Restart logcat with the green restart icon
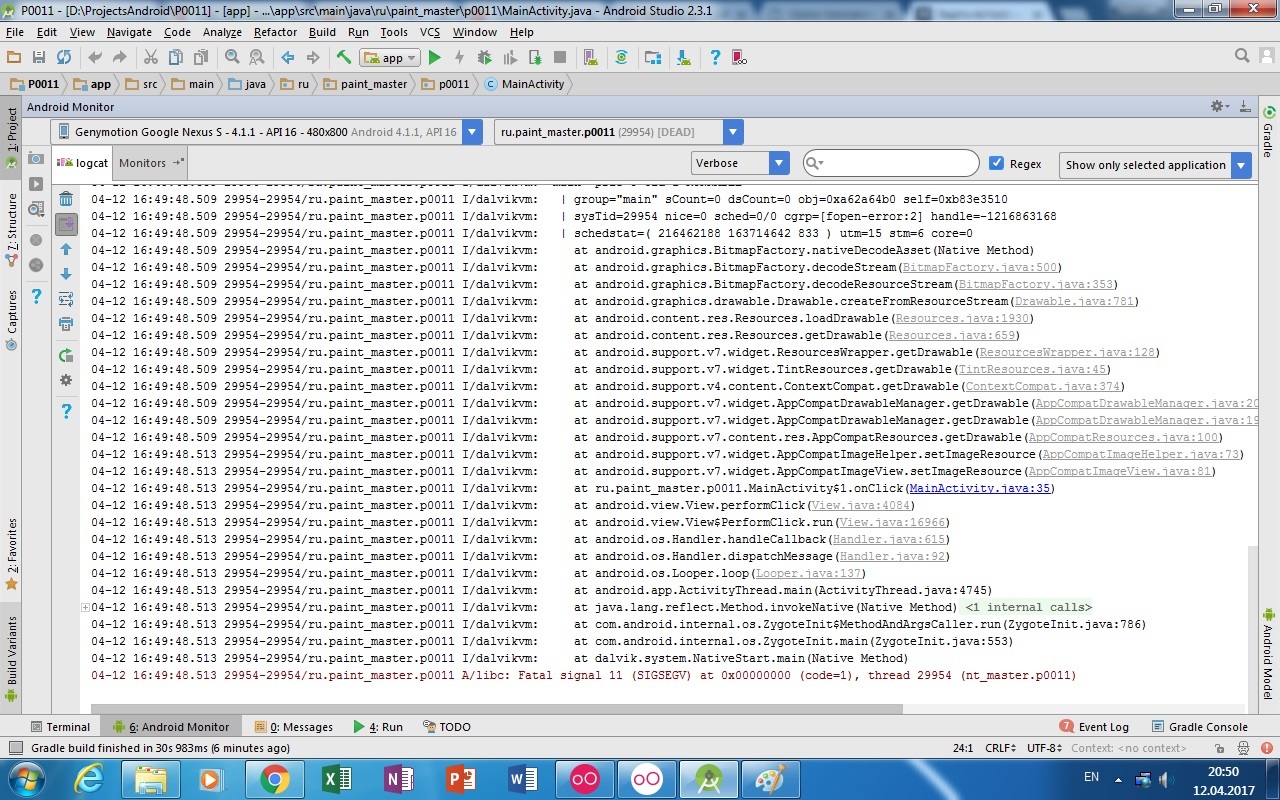The width and height of the screenshot is (1280, 800). tap(66, 355)
